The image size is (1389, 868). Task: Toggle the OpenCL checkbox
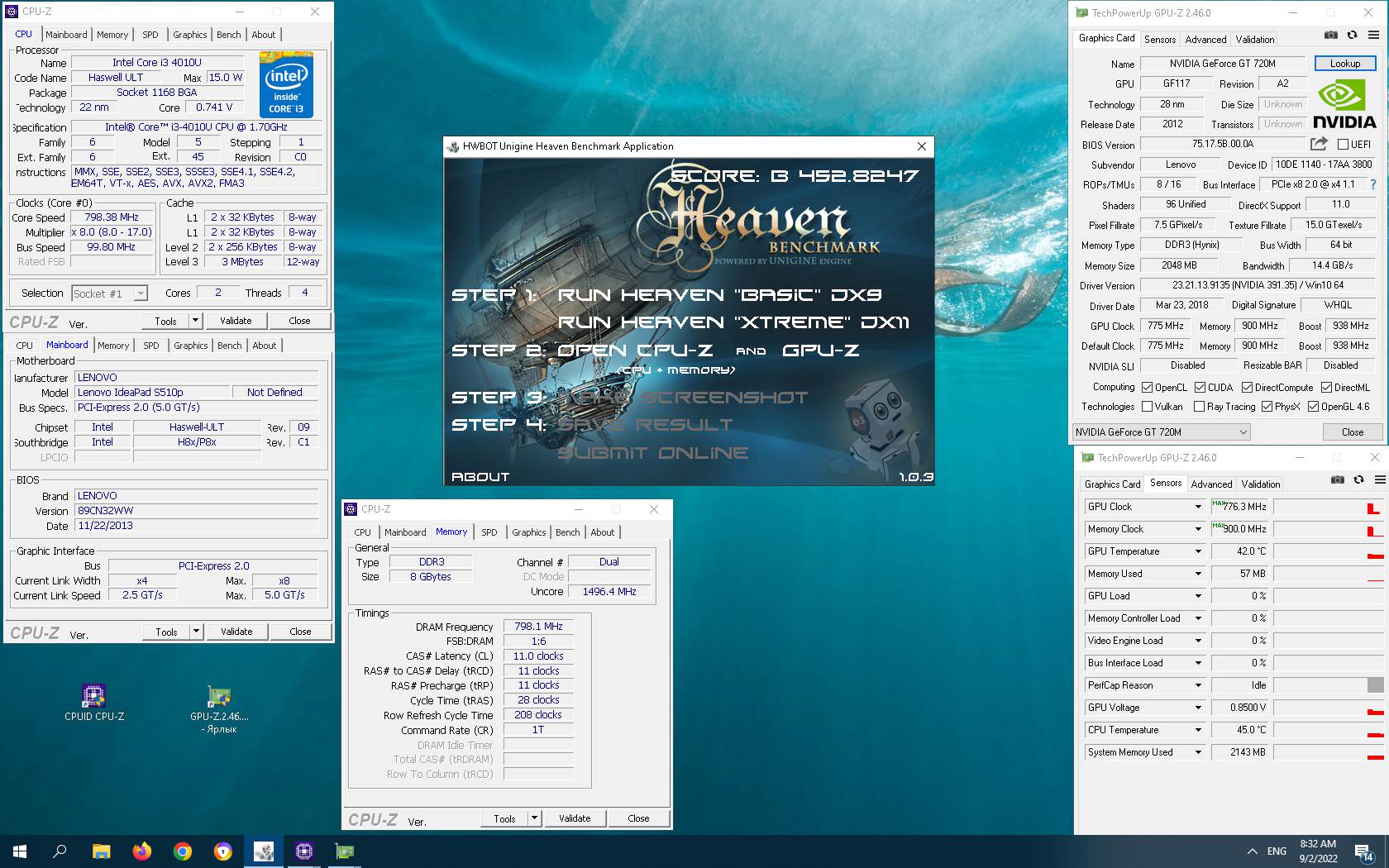pos(1147,387)
